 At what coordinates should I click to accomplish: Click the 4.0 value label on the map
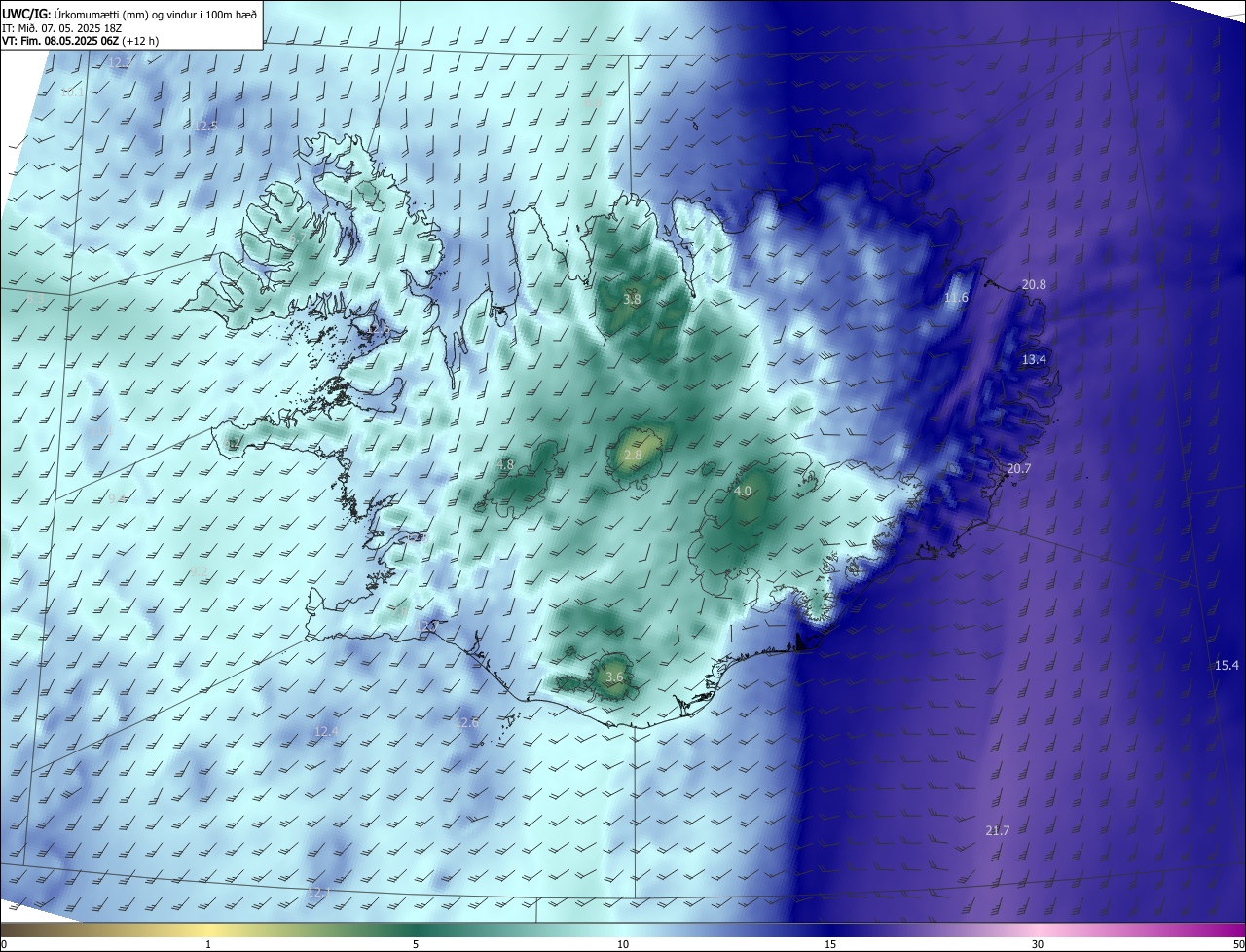(x=743, y=492)
